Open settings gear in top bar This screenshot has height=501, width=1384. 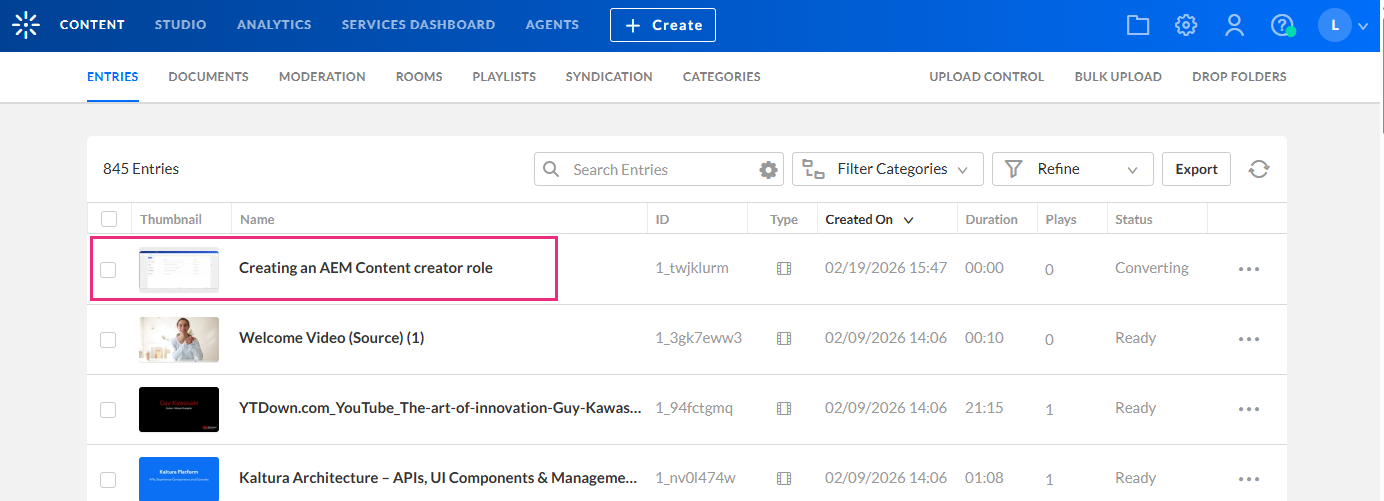pyautogui.click(x=1186, y=25)
